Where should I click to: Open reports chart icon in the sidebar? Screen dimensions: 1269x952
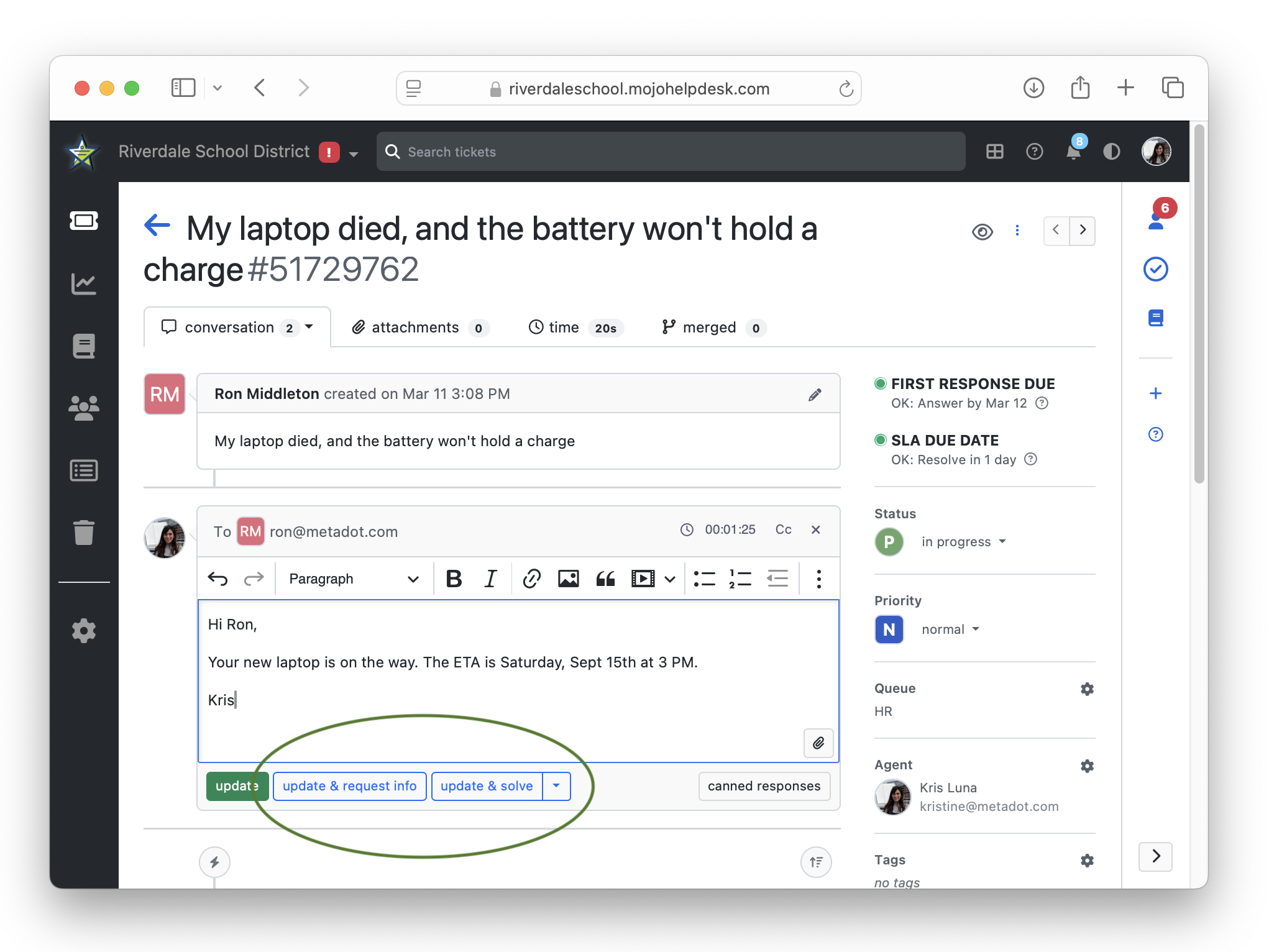(84, 284)
